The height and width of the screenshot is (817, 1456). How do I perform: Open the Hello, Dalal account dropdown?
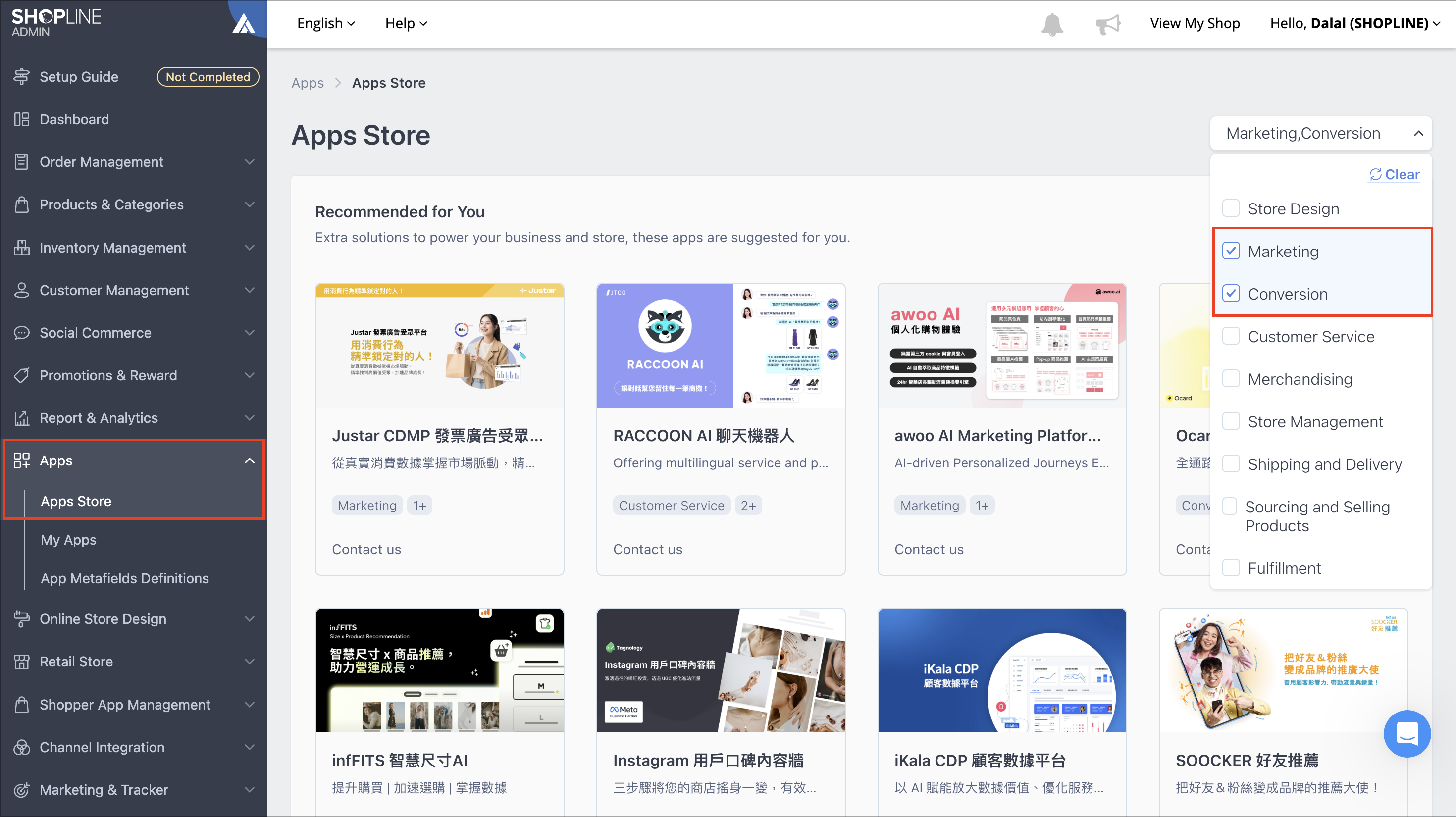[1354, 23]
